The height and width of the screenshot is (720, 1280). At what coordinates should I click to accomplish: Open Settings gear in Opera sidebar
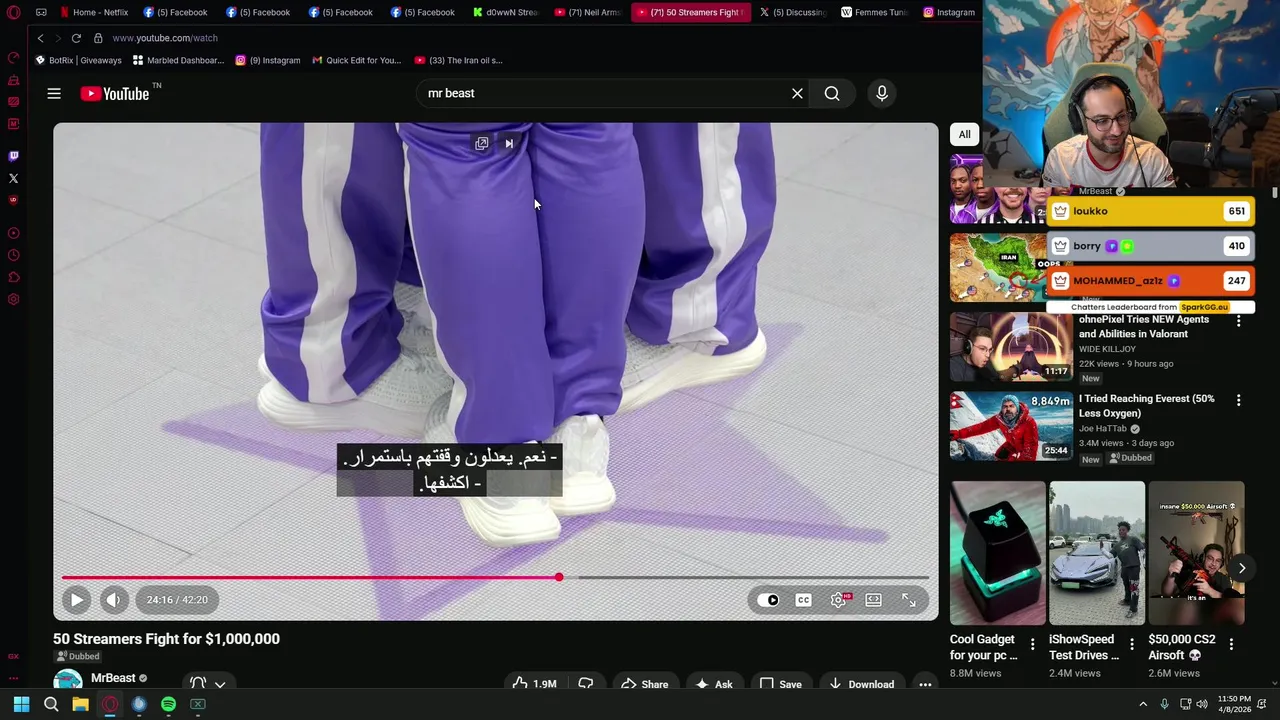(x=13, y=299)
